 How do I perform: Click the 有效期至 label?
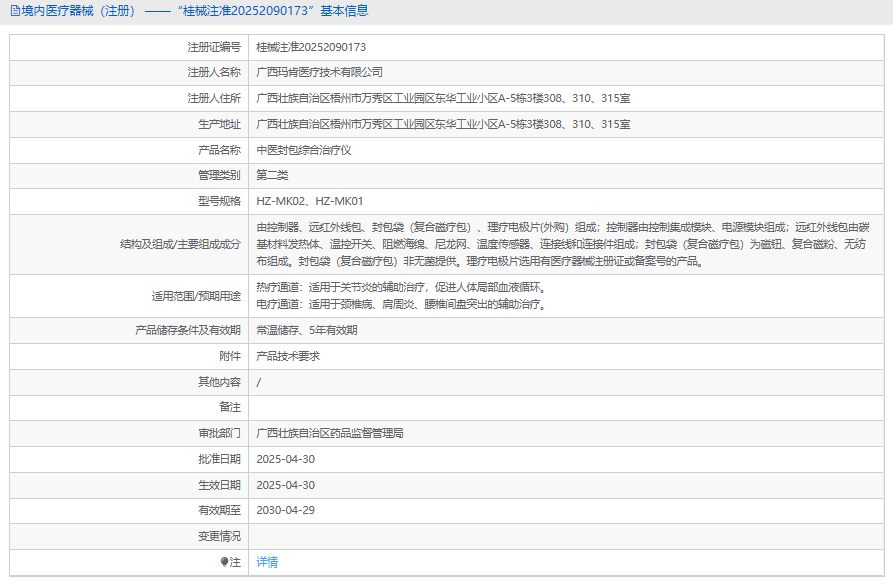tap(219, 511)
